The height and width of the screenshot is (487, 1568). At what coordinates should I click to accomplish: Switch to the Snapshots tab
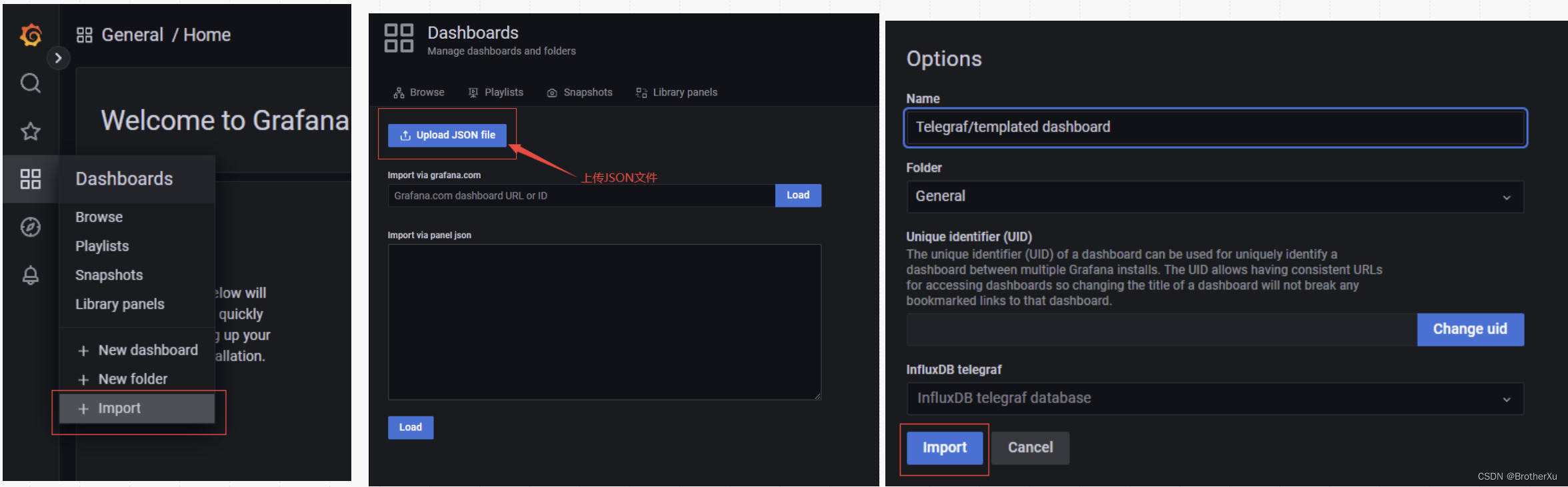pyautogui.click(x=579, y=92)
